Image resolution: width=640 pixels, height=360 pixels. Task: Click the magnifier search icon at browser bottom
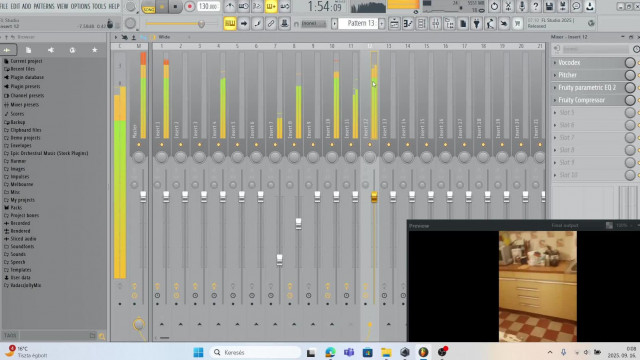click(102, 336)
